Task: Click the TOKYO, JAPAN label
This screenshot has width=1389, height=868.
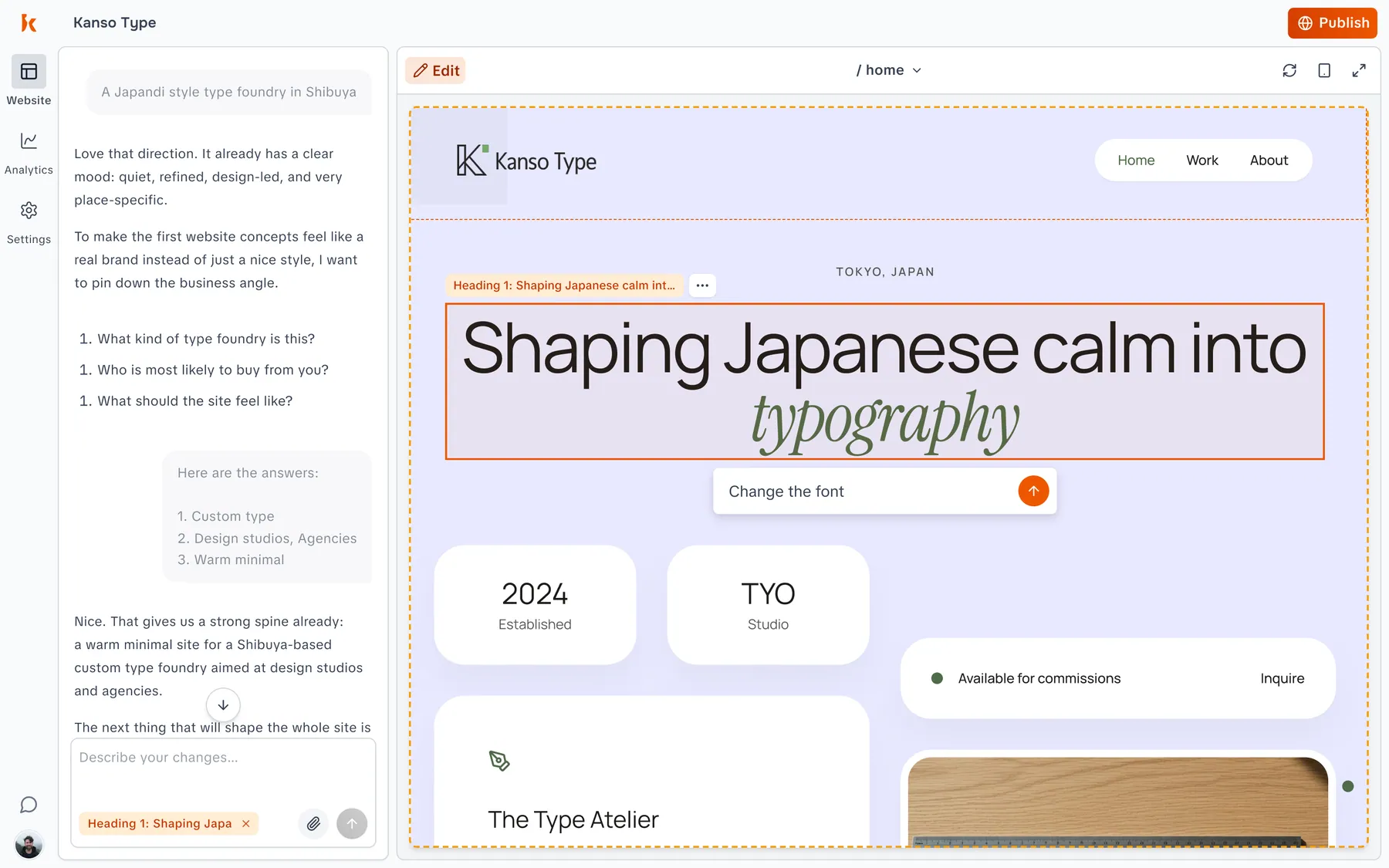Action: [885, 272]
